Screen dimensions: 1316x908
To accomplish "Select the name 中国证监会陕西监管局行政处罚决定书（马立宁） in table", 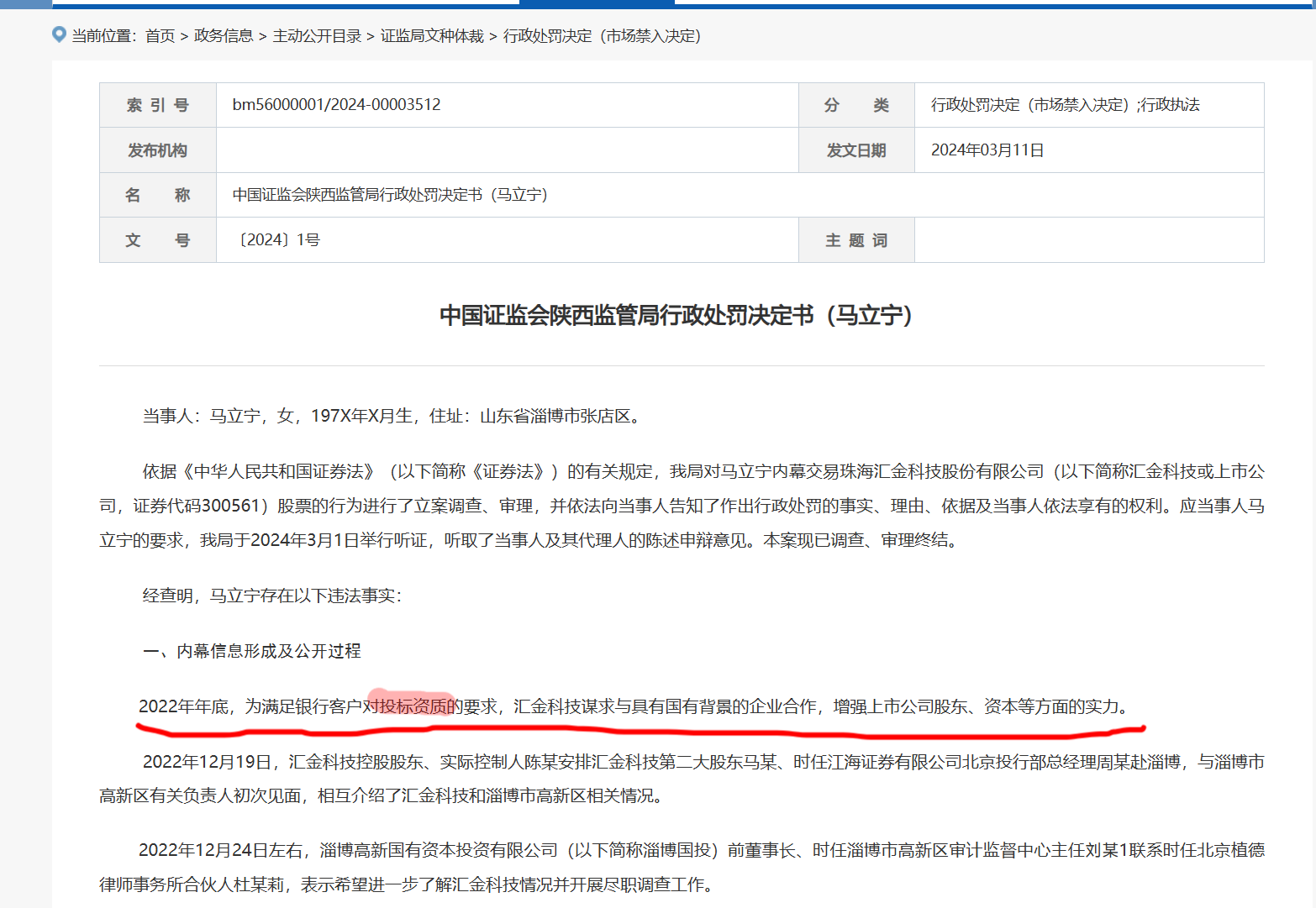I will coord(390,195).
